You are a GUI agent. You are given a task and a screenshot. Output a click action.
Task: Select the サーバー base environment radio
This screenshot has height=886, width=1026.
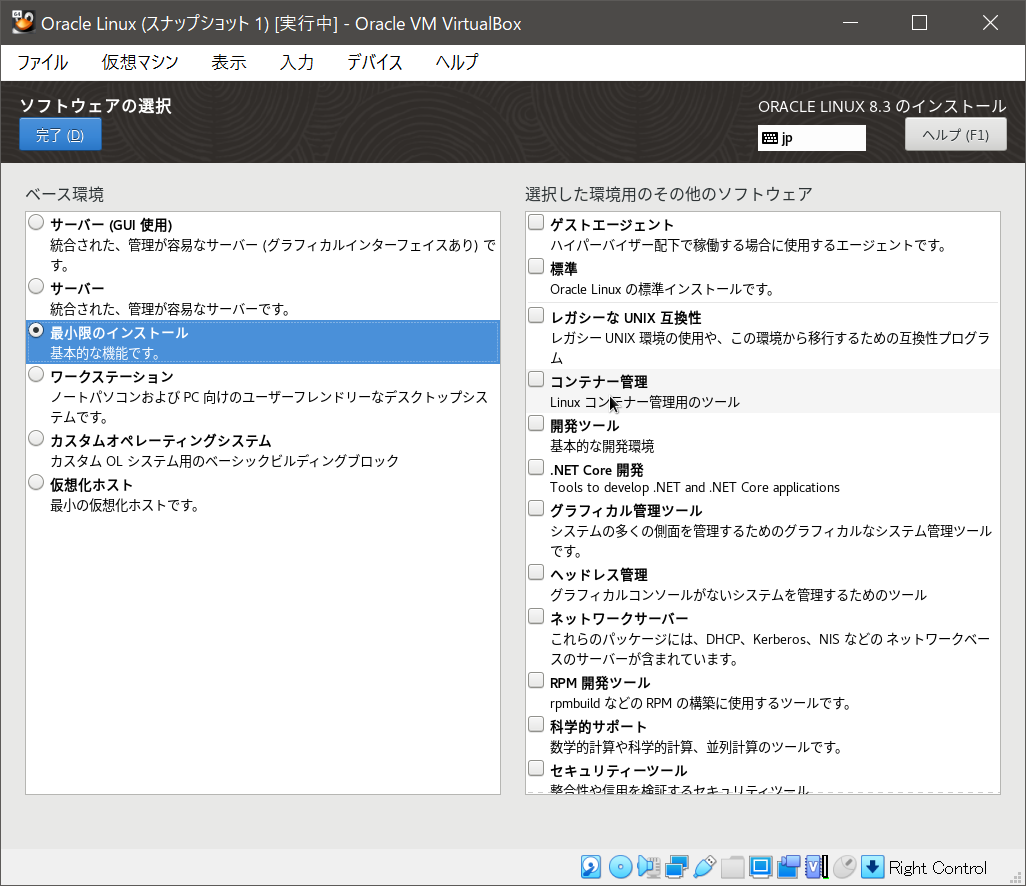pyautogui.click(x=37, y=286)
